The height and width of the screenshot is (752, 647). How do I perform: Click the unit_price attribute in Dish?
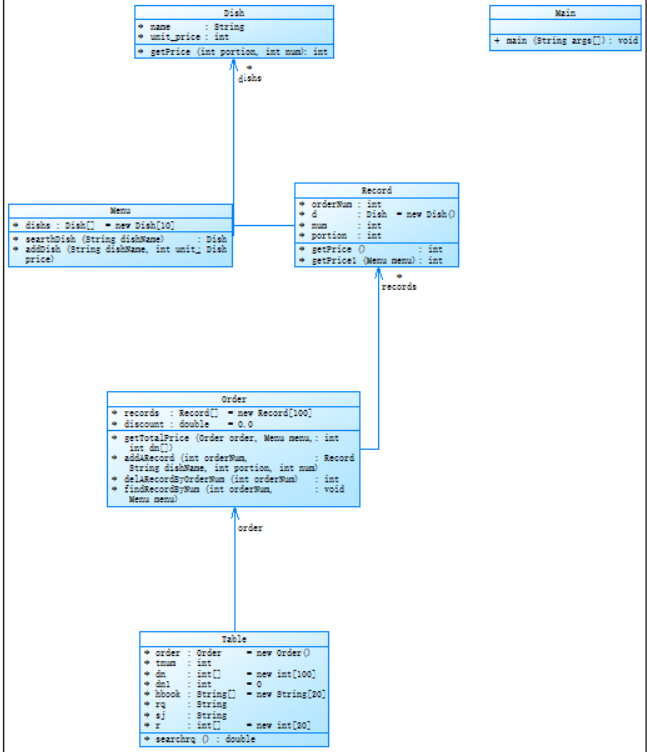click(184, 37)
